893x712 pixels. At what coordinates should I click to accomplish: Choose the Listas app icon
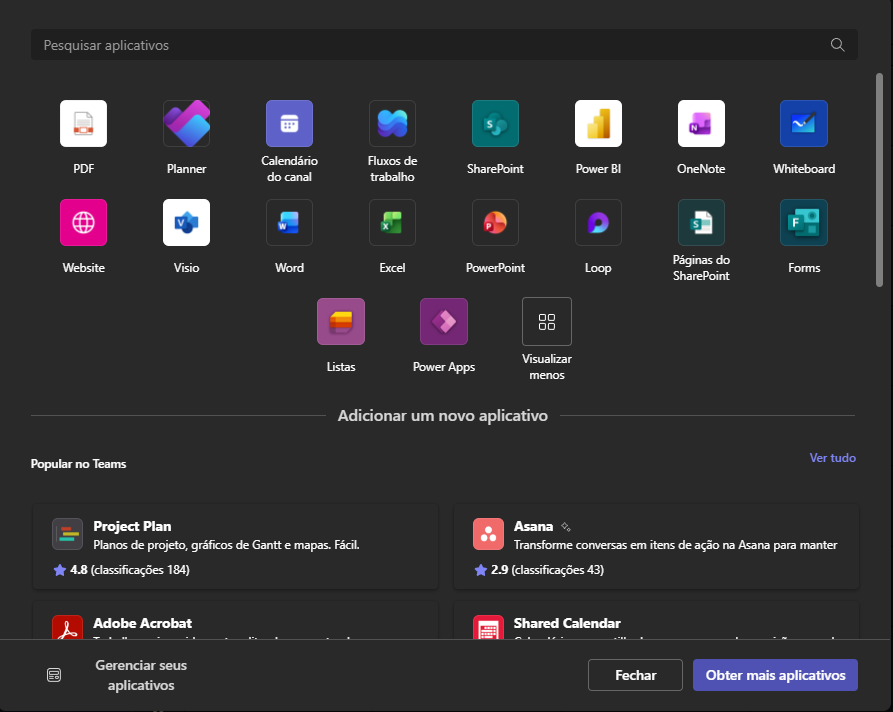341,322
